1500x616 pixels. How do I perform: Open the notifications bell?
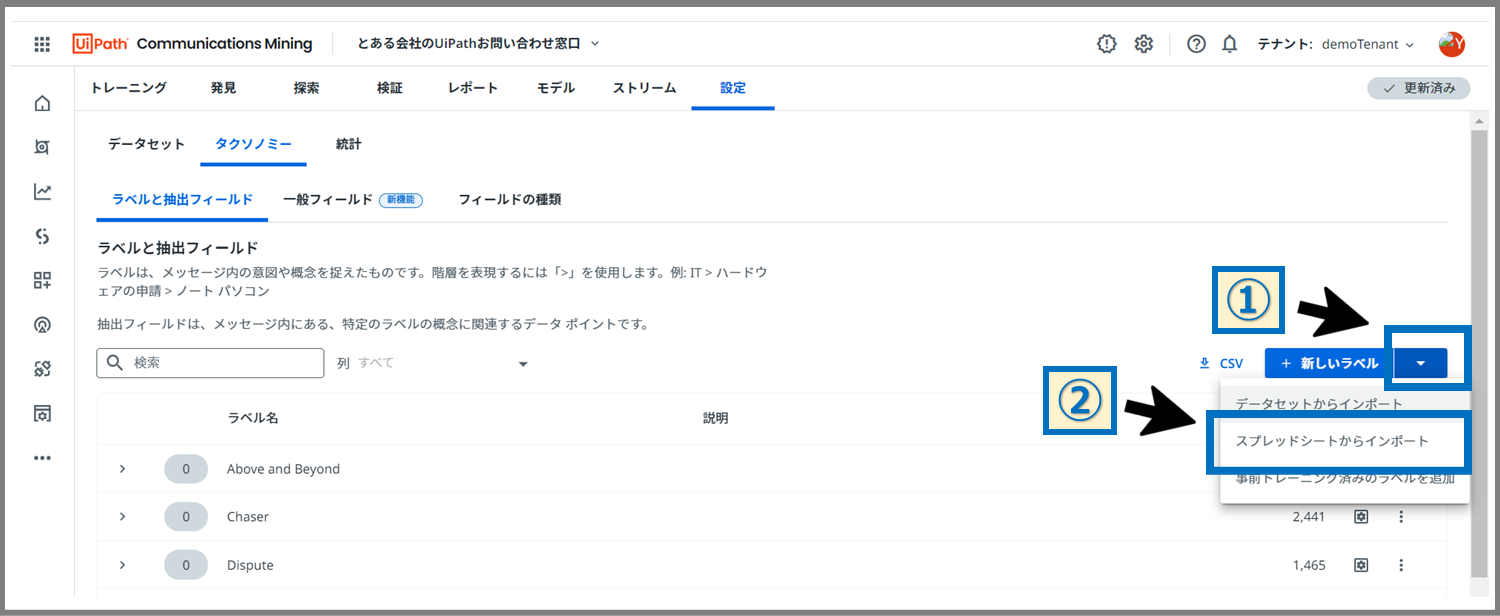tap(1230, 44)
